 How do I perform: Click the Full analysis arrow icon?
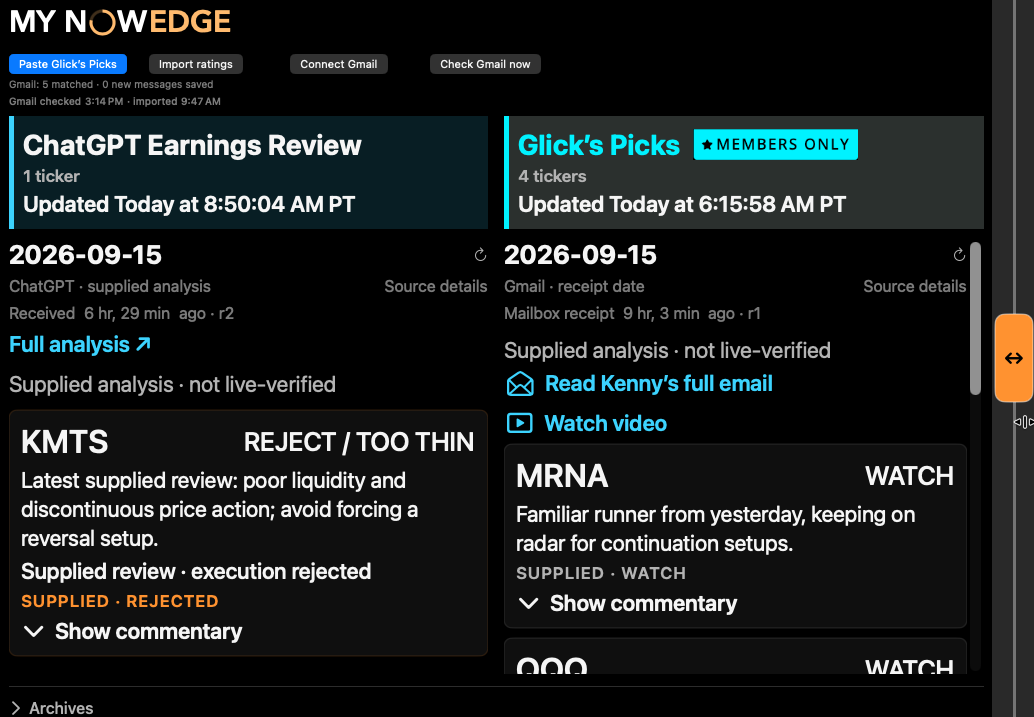point(143,344)
